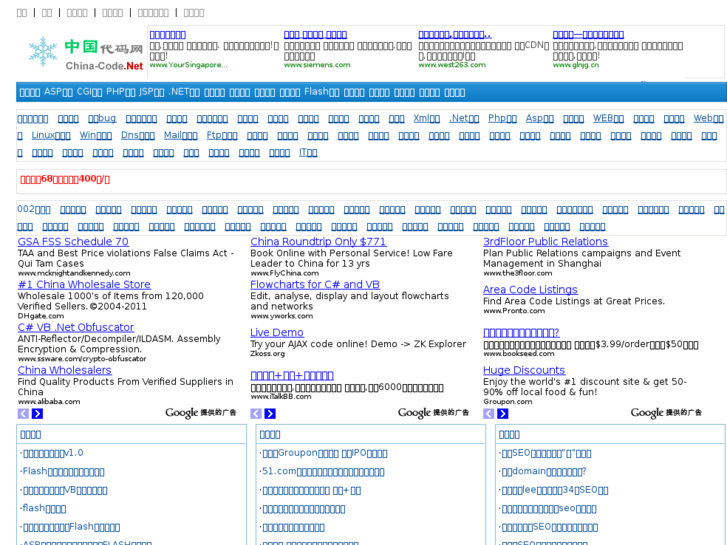
Task: Click the www.the3floor.com ad URL
Action: tap(517, 273)
